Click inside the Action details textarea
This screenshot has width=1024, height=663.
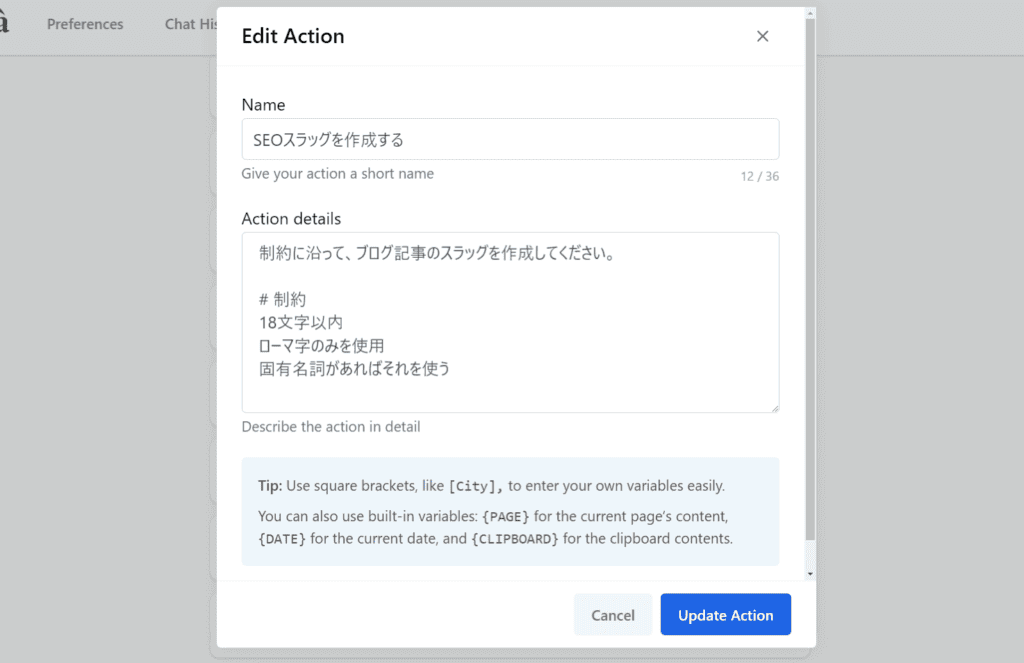[x=510, y=322]
